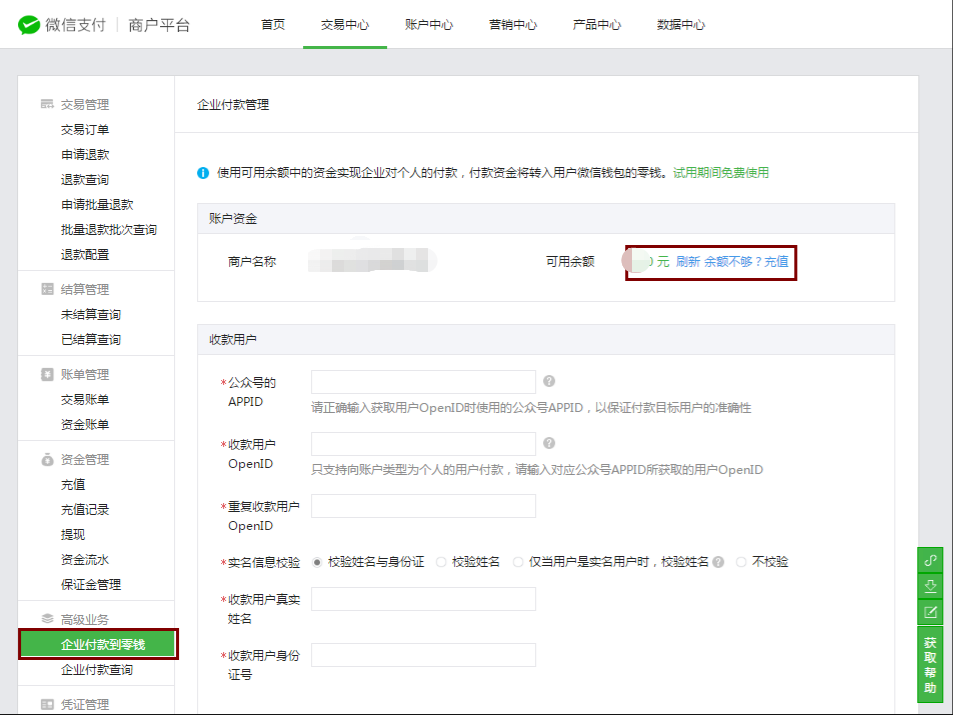Click the blue info icon beside the notice
The image size is (953, 715).
coord(203,173)
